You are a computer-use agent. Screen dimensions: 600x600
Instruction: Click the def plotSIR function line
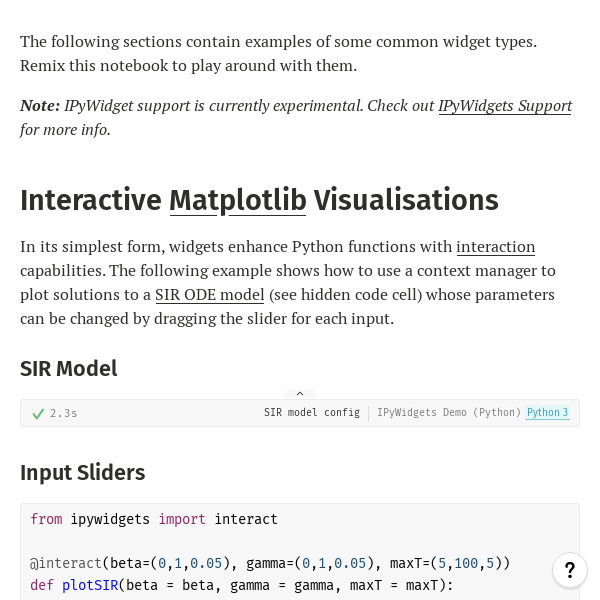[x=241, y=585]
